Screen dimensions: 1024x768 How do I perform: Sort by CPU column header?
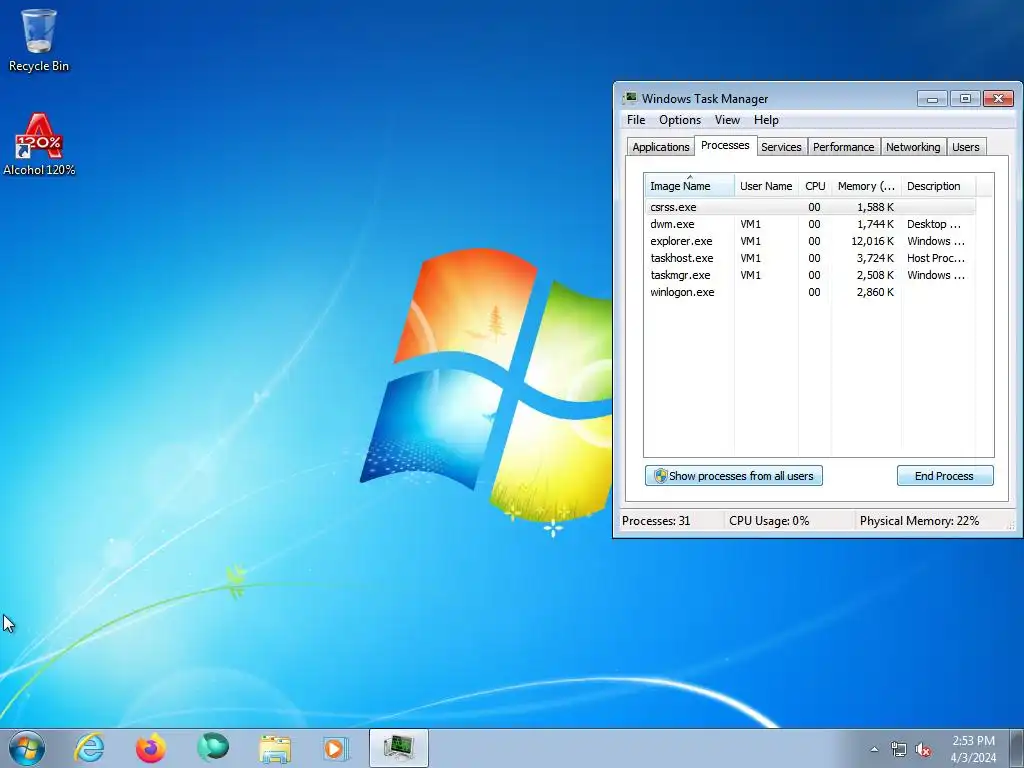coord(815,186)
